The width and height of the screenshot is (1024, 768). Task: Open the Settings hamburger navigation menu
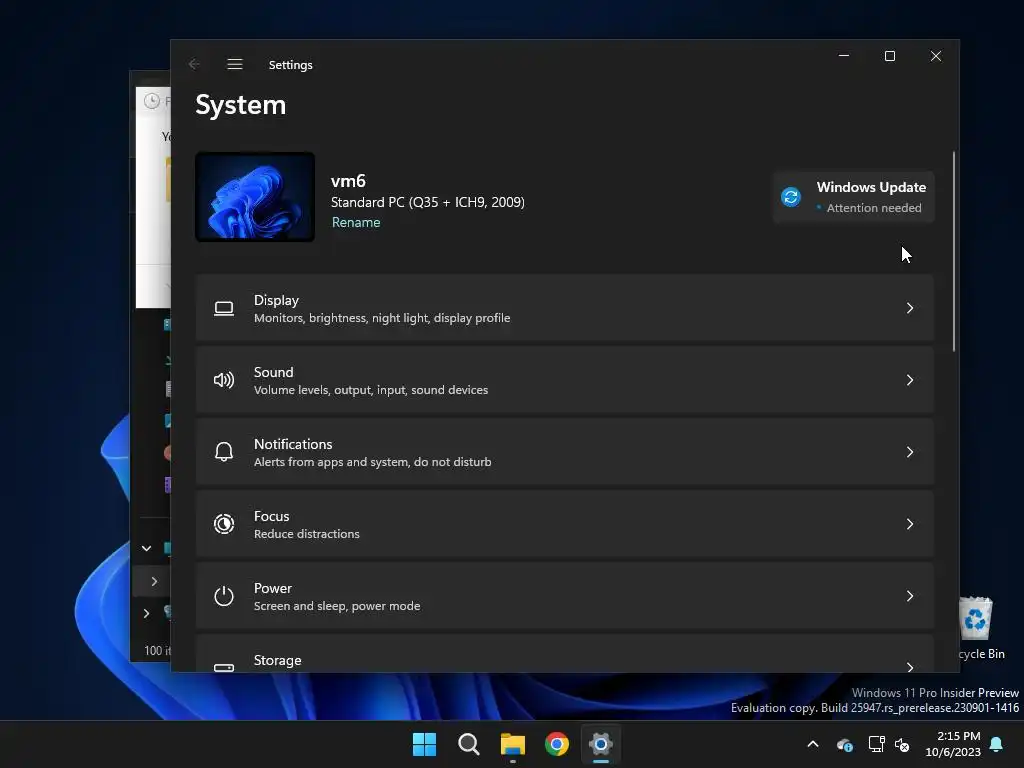coord(234,64)
